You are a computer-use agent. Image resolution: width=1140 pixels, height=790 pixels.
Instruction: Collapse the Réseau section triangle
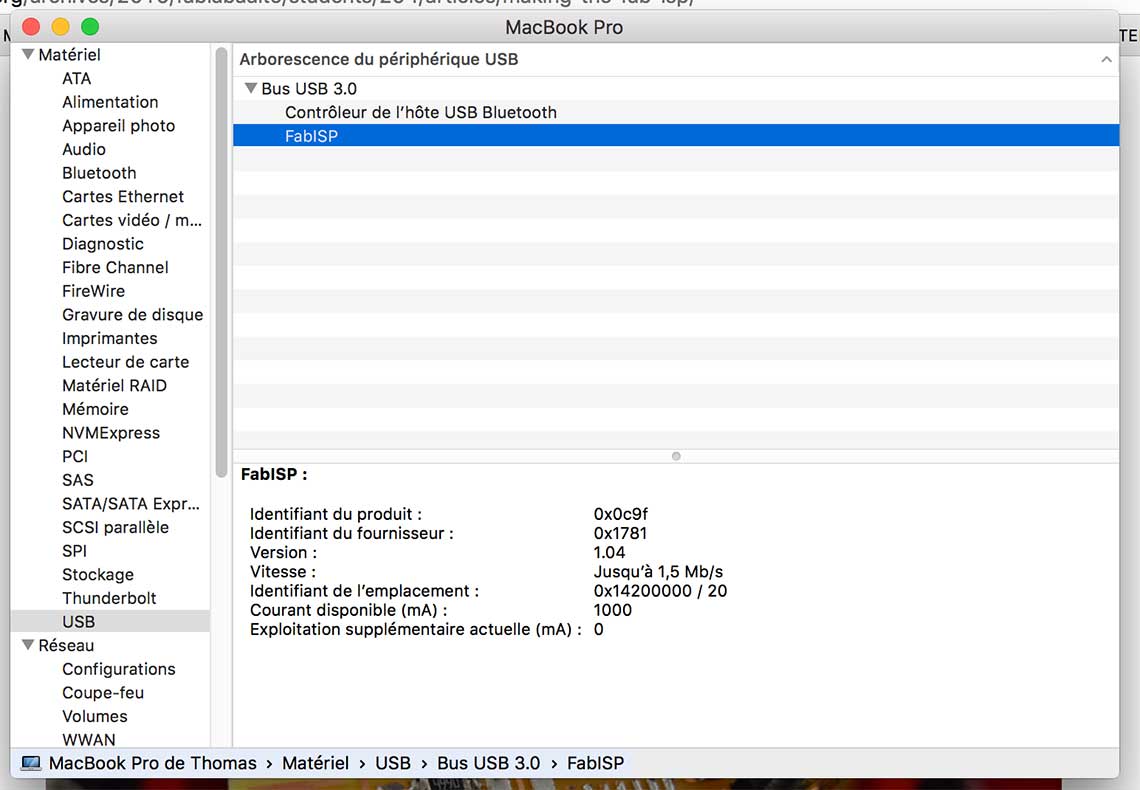point(28,645)
